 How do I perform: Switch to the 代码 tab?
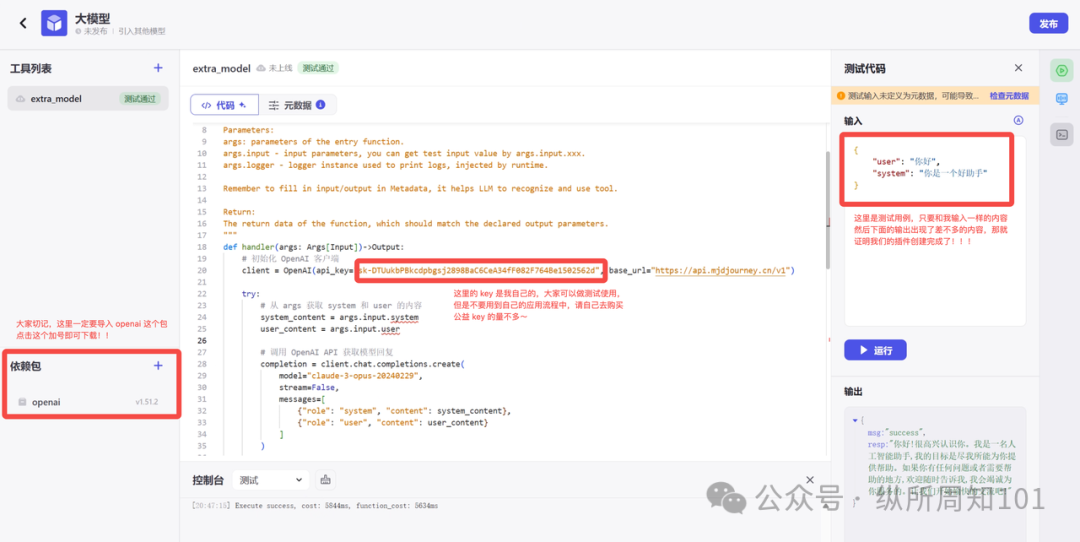(225, 105)
